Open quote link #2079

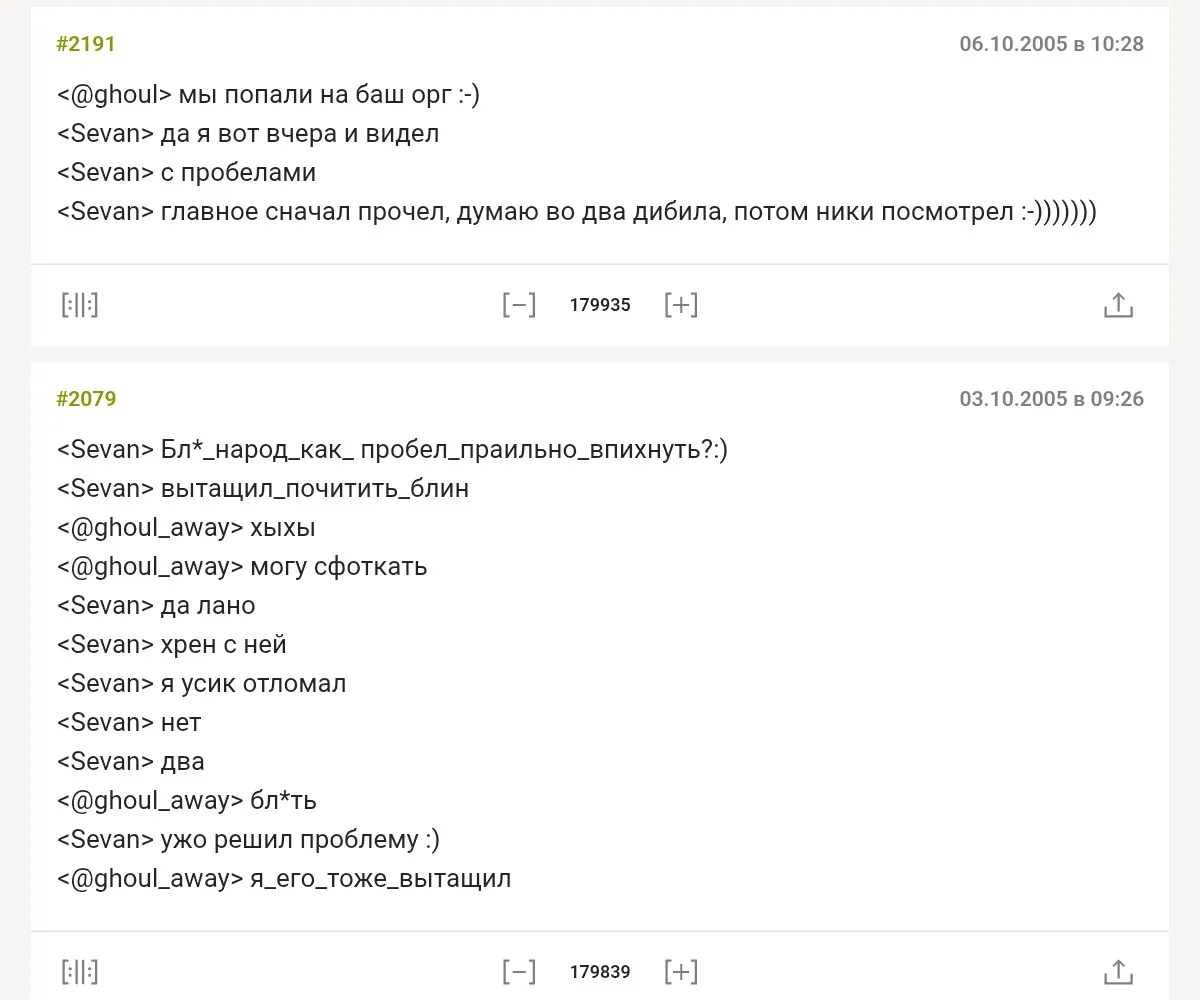(x=86, y=399)
